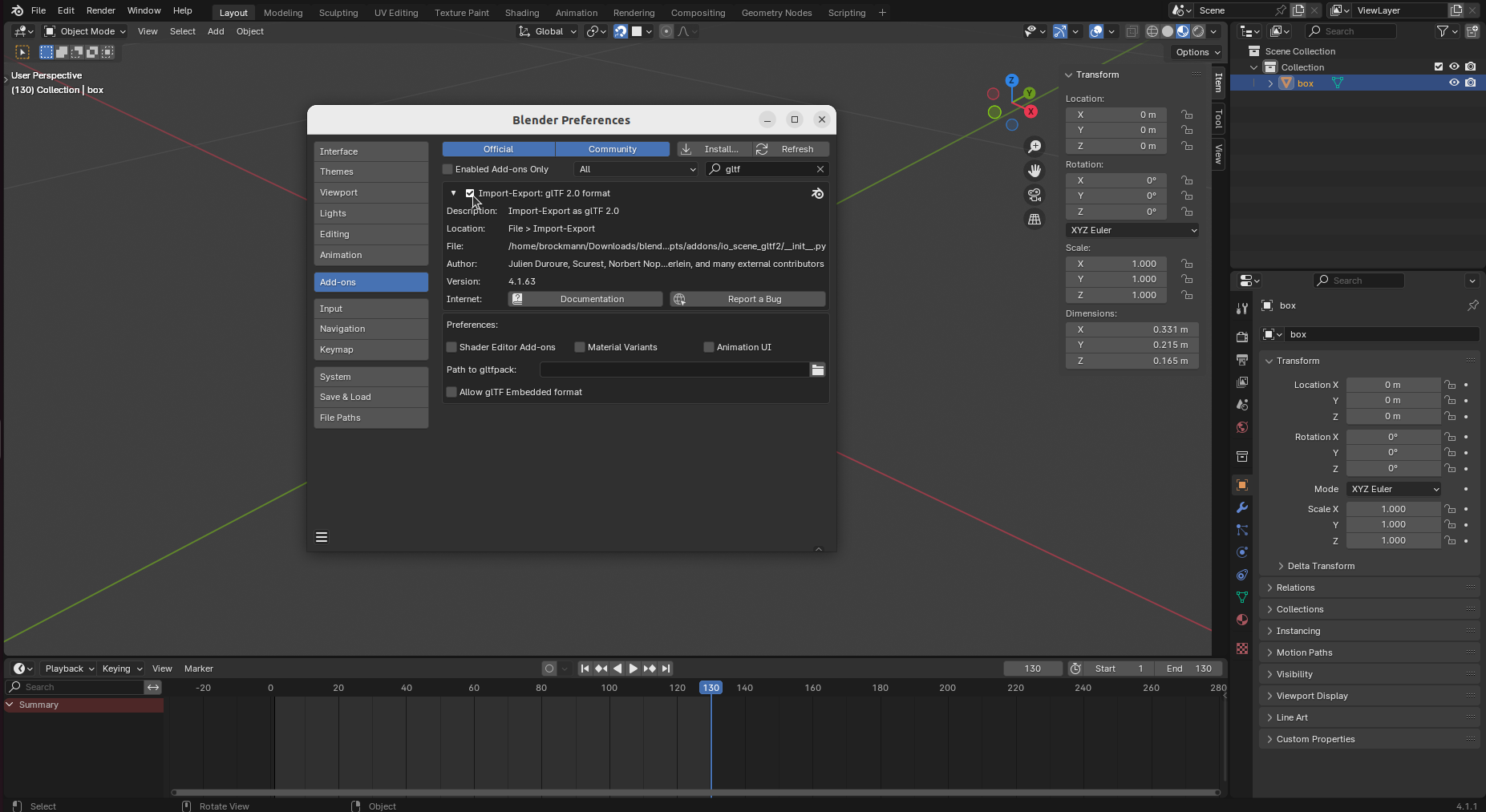
Task: Open the add-on category All dropdown
Action: 637,169
